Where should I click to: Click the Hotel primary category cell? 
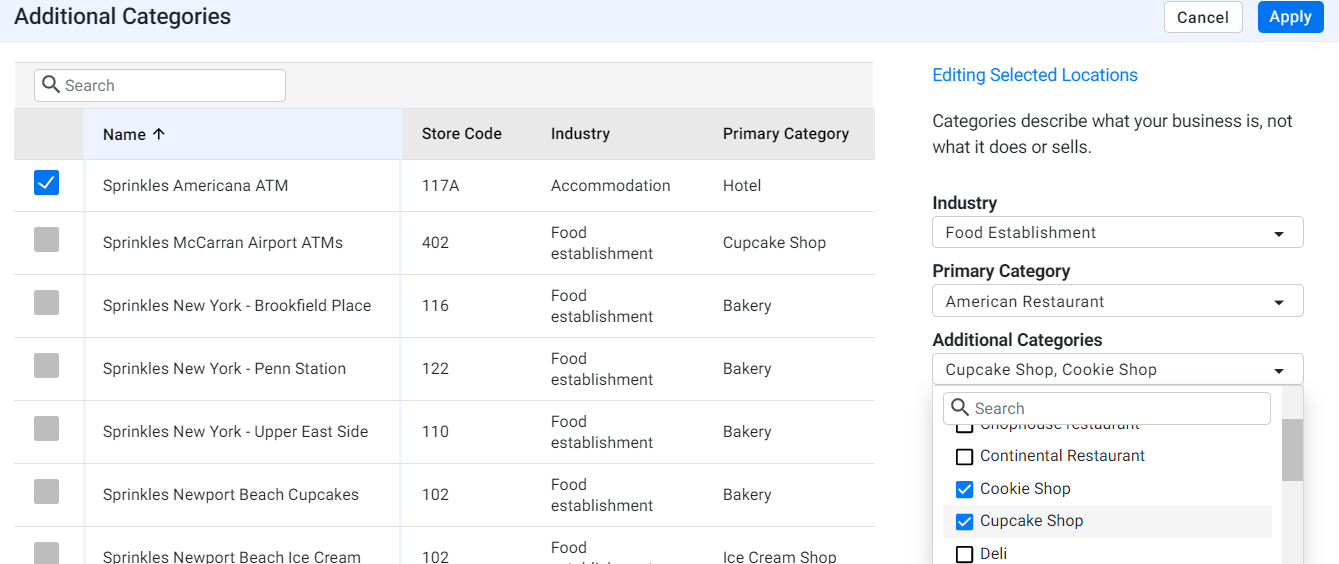pos(742,186)
